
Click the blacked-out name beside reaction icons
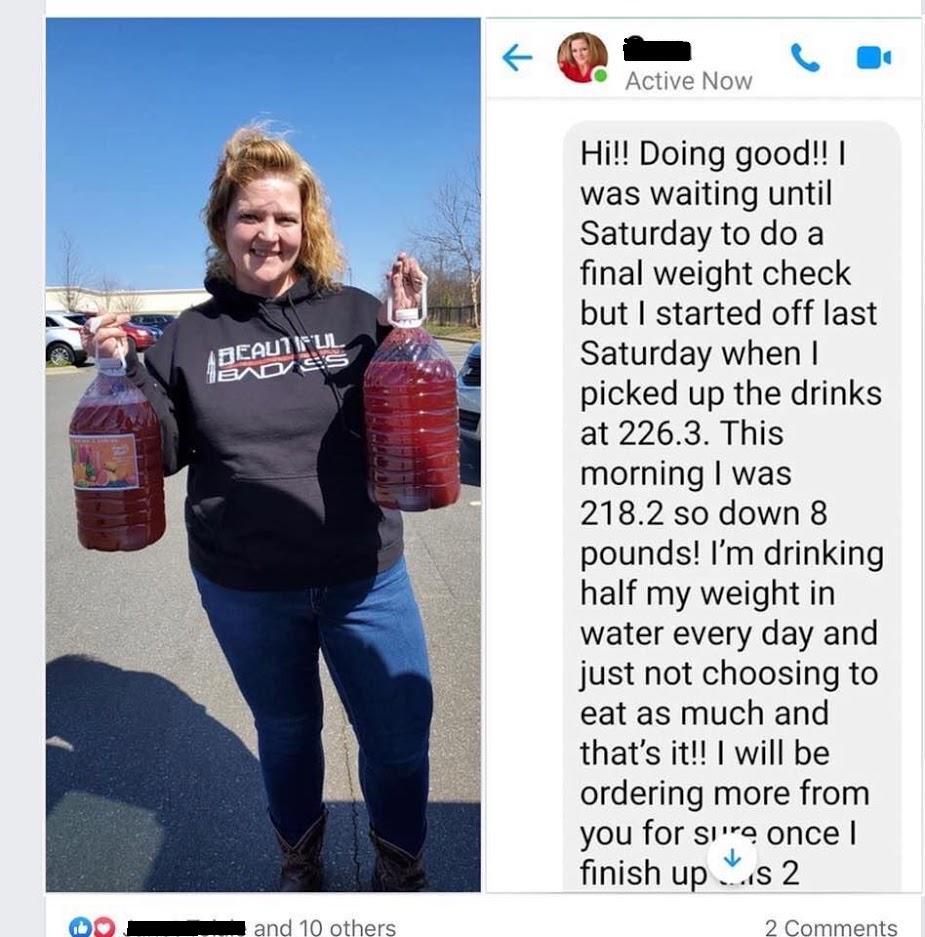185,927
